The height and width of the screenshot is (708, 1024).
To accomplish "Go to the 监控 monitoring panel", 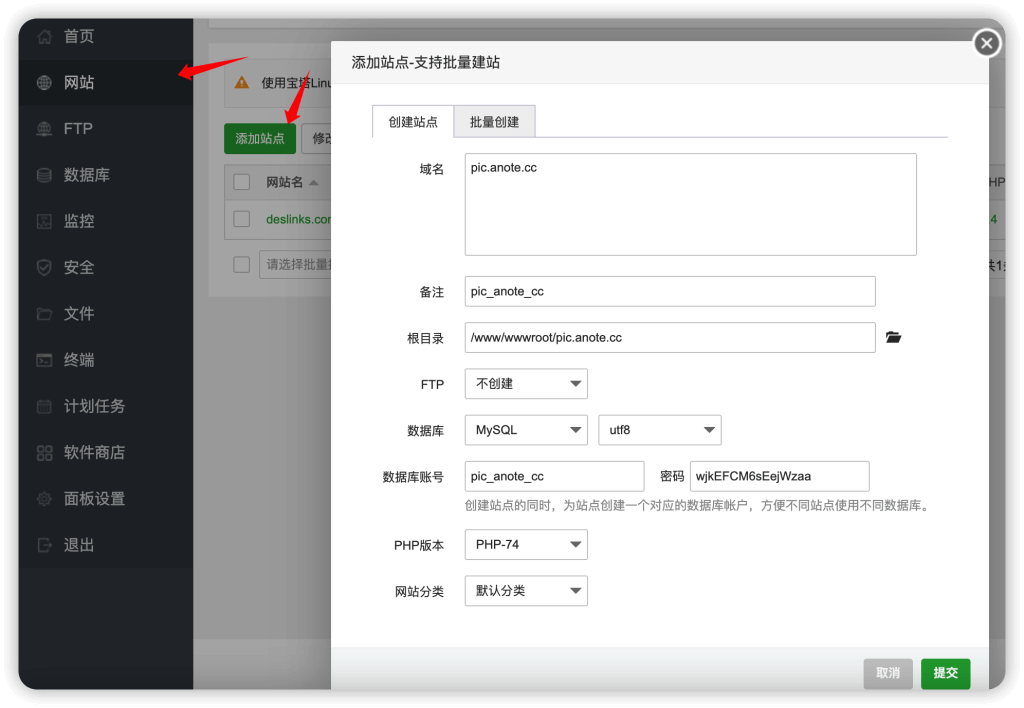I will [70, 221].
